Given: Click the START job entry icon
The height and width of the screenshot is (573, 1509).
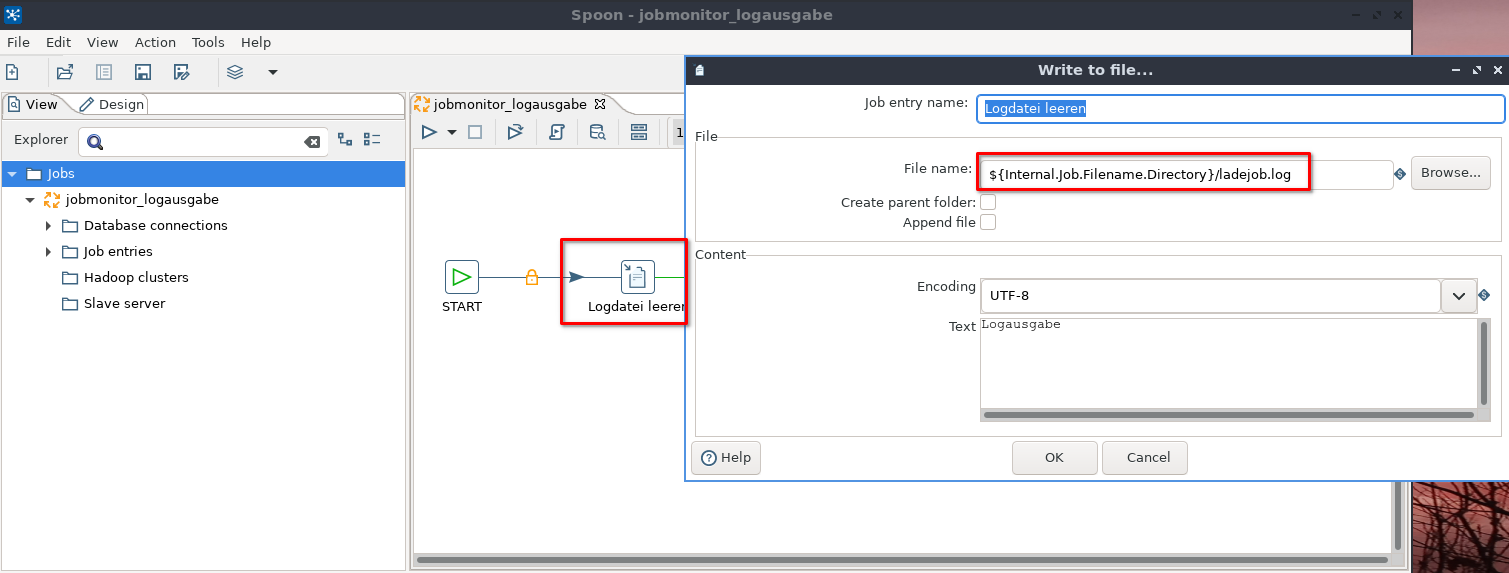Looking at the screenshot, I should 462,276.
